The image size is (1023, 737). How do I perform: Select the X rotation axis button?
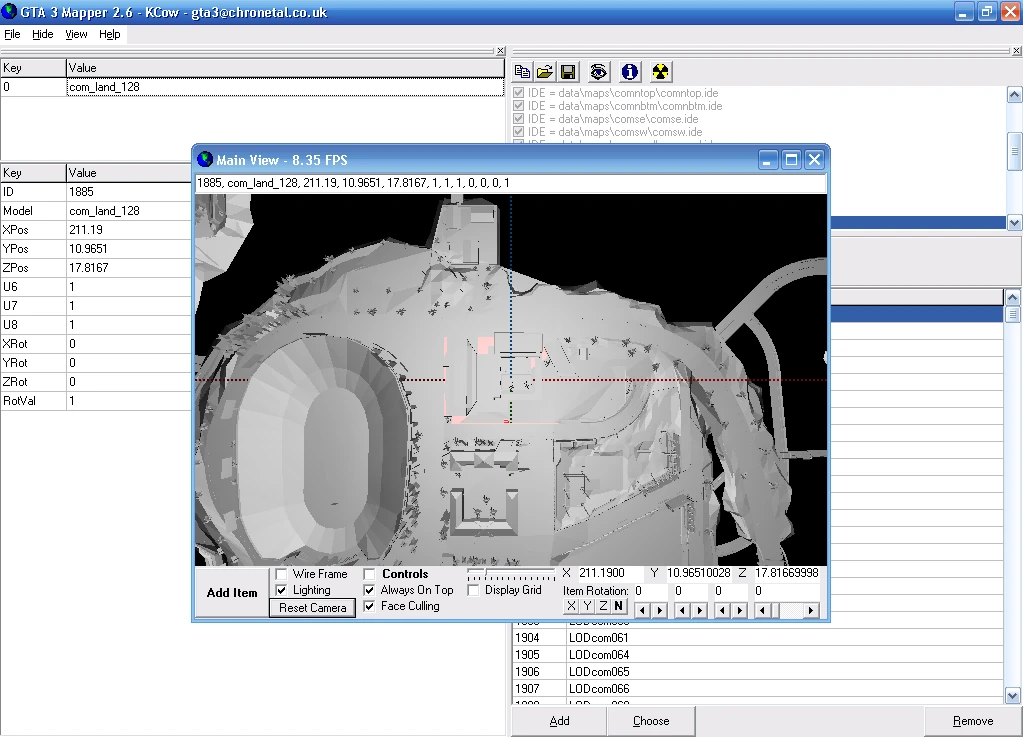tap(571, 607)
